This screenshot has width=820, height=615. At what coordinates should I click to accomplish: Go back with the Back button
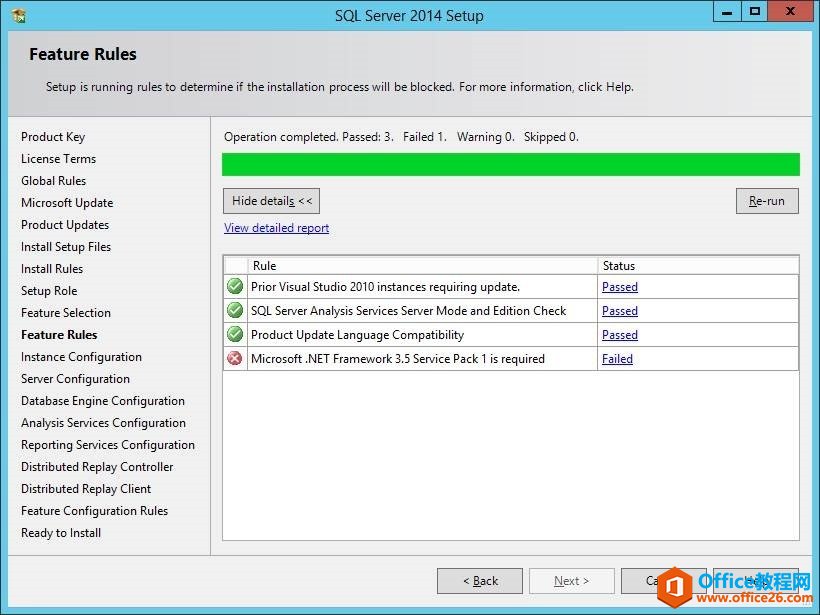tap(480, 580)
